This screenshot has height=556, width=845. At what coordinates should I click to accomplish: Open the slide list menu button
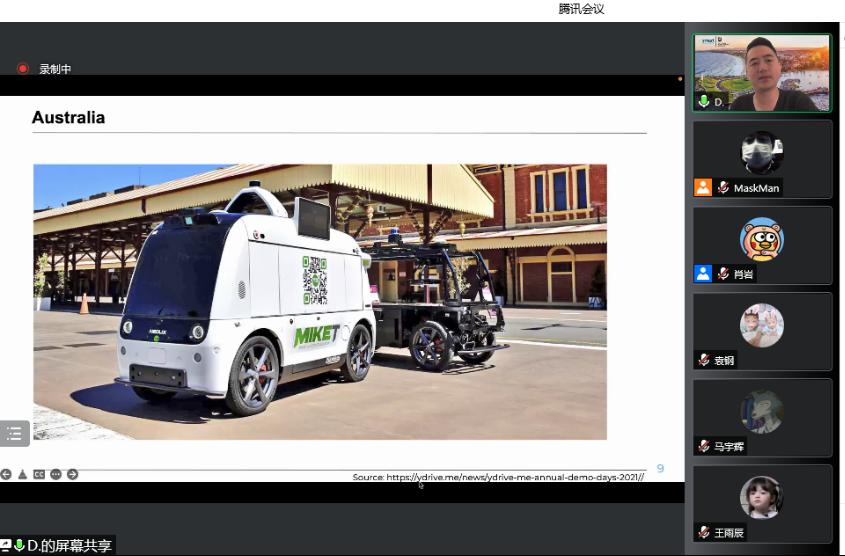[x=14, y=433]
